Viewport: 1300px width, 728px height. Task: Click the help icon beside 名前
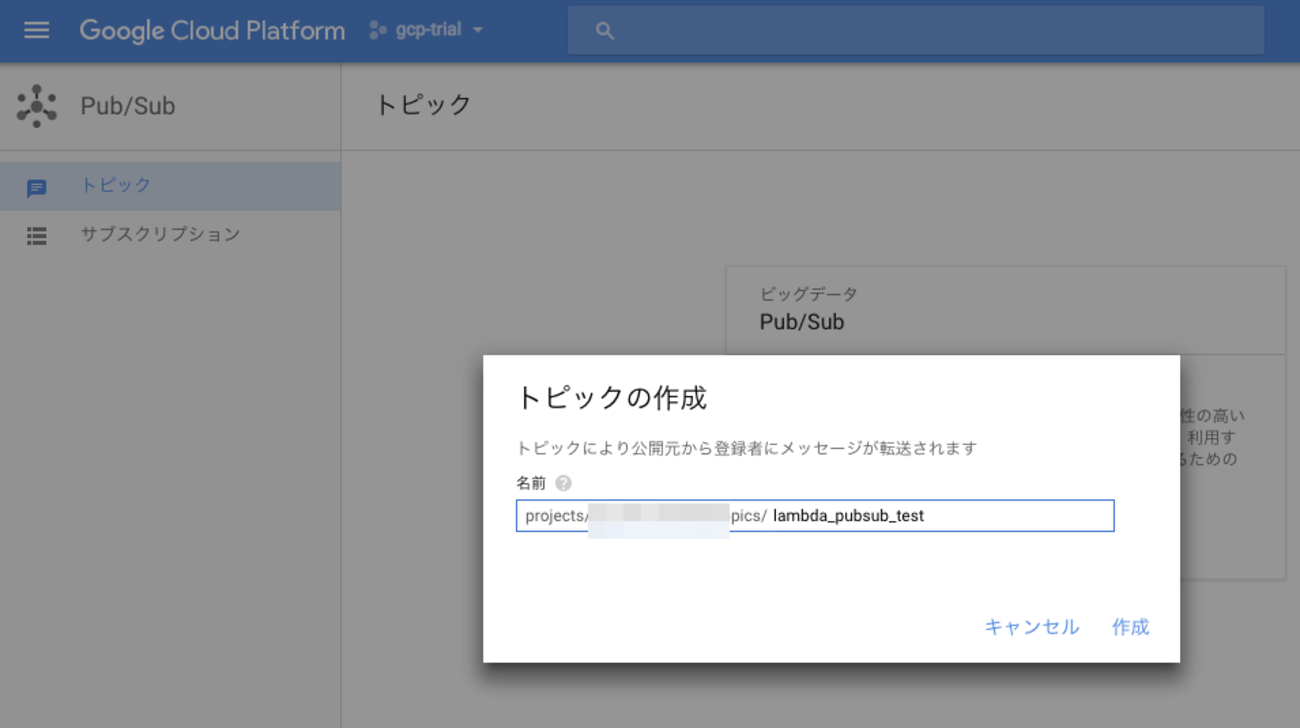[564, 483]
